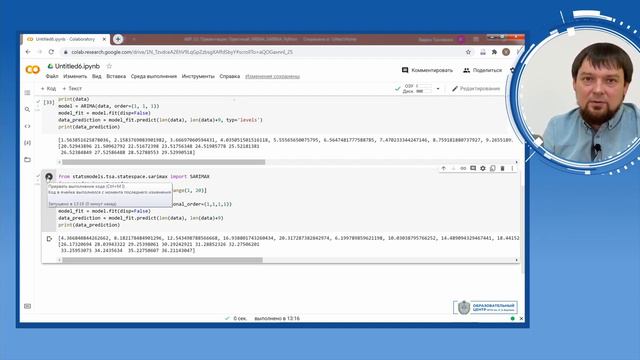Clear SARIMAX cell output icon
The width and height of the screenshot is (640, 360).
(x=49, y=239)
